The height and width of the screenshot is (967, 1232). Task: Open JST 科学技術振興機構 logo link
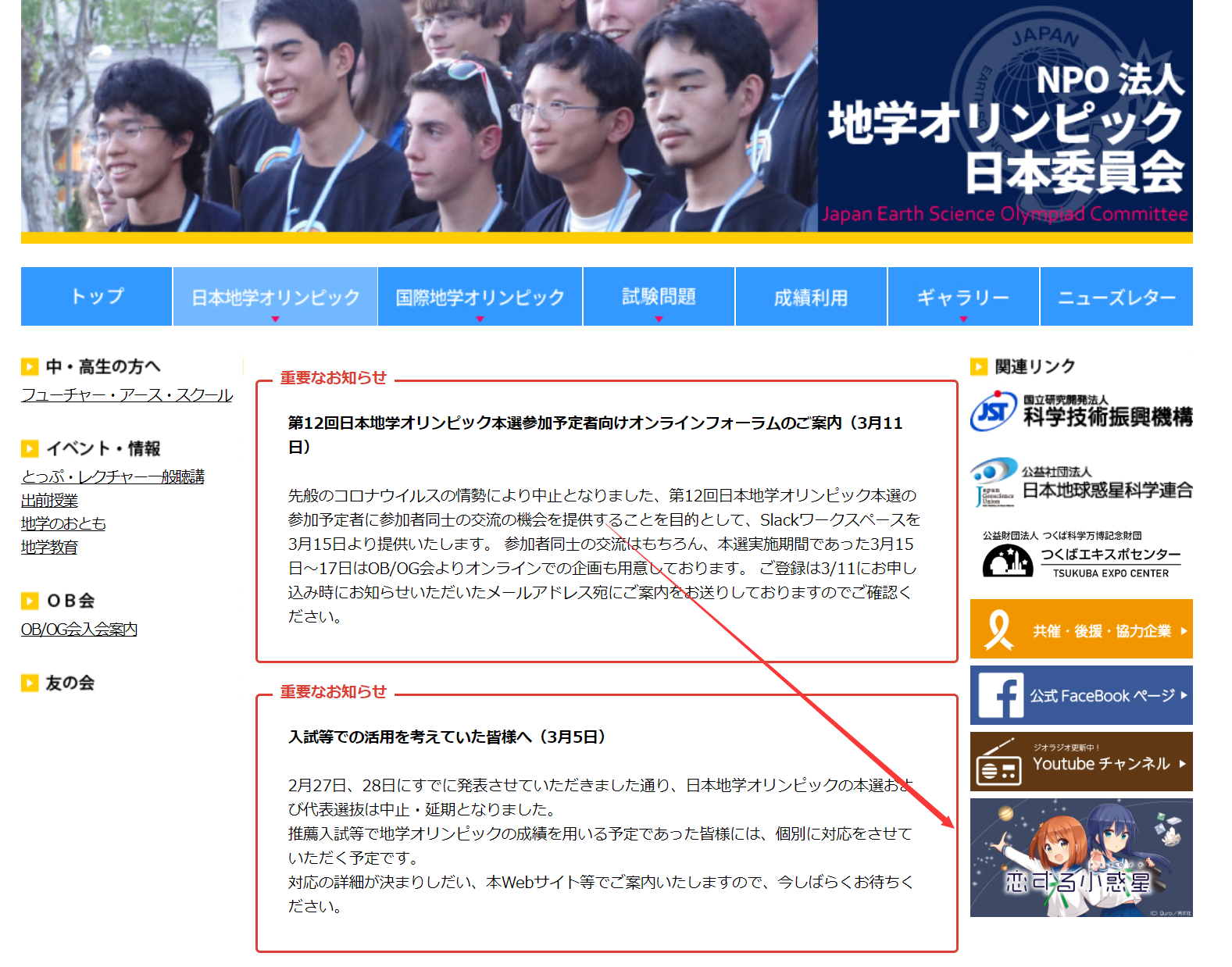[x=1081, y=411]
